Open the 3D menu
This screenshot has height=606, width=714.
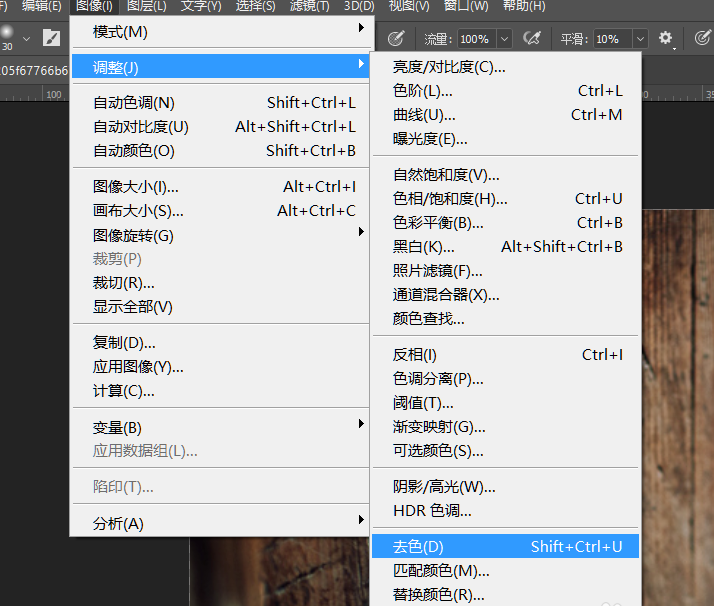tap(359, 6)
